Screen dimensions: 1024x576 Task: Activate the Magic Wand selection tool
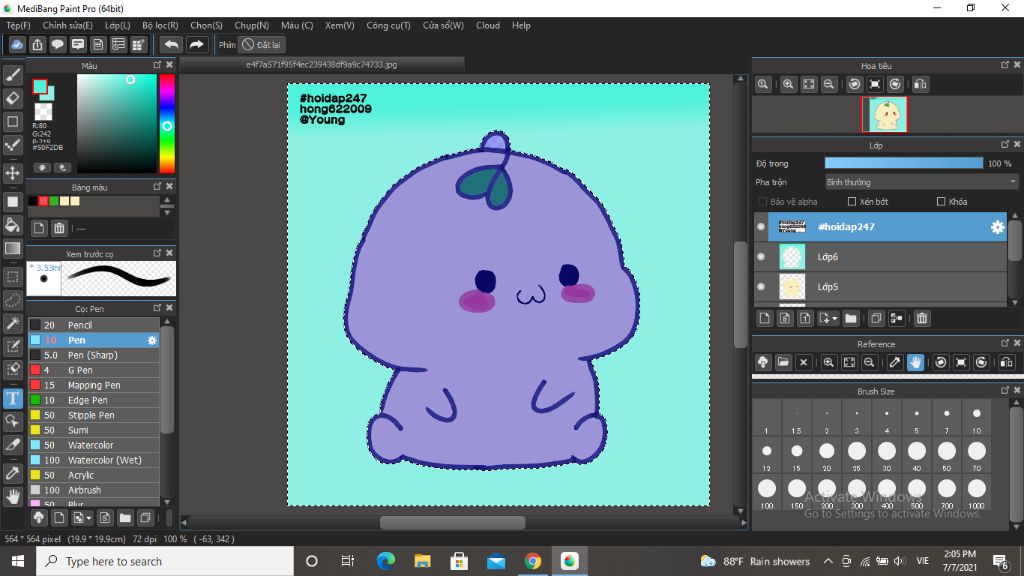pyautogui.click(x=13, y=323)
